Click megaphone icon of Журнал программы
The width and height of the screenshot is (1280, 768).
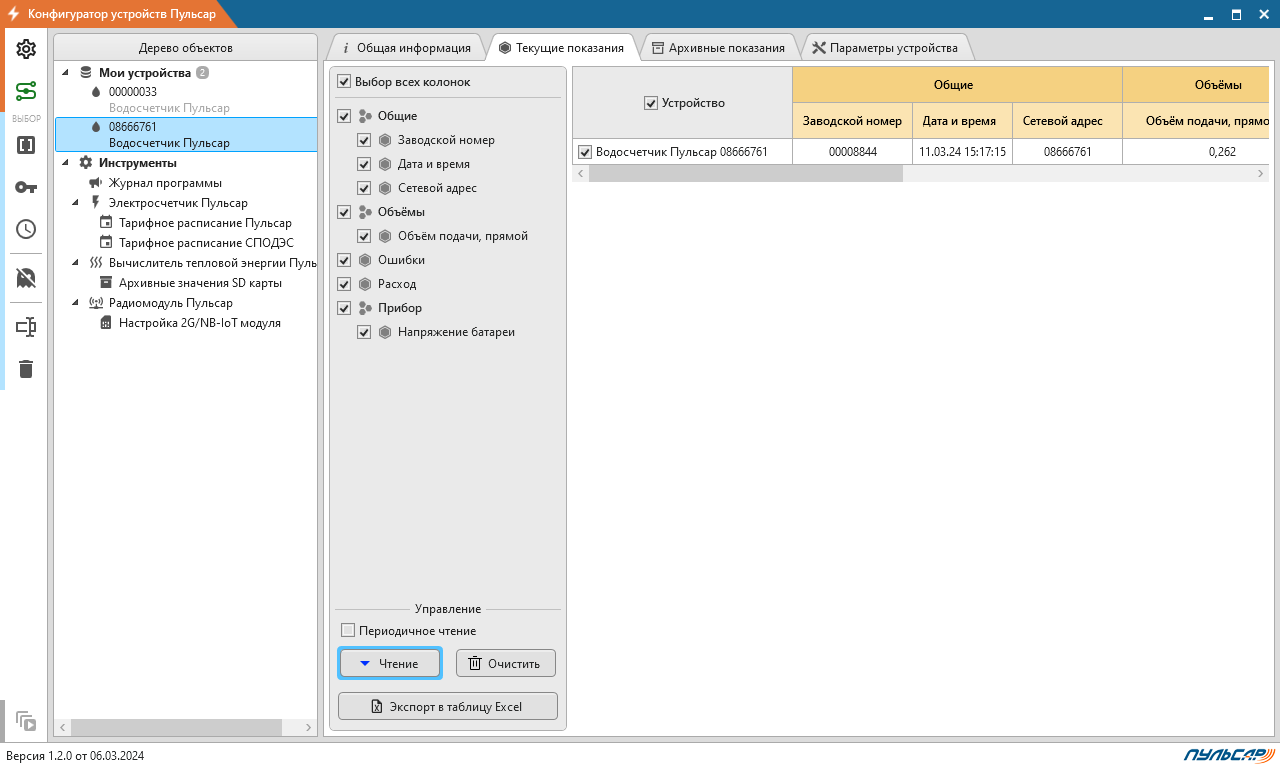point(95,183)
